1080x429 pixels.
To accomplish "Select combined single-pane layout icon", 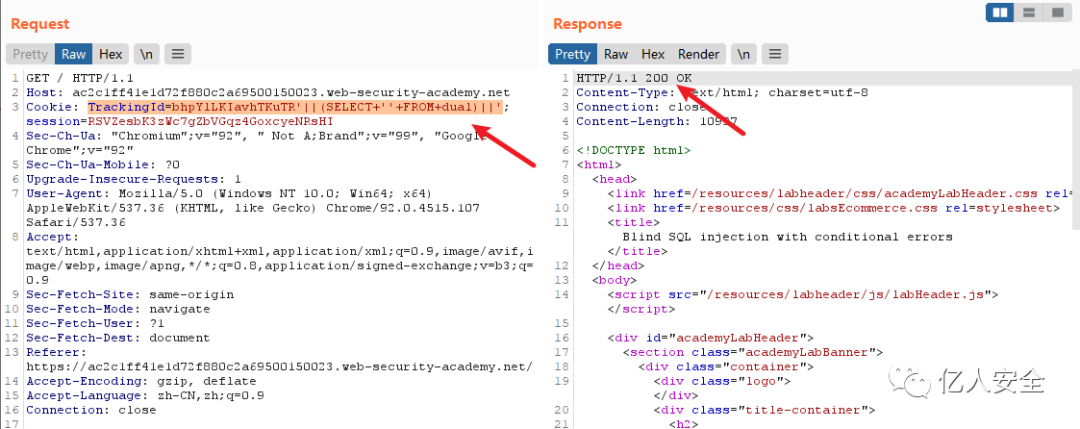I will point(1057,12).
